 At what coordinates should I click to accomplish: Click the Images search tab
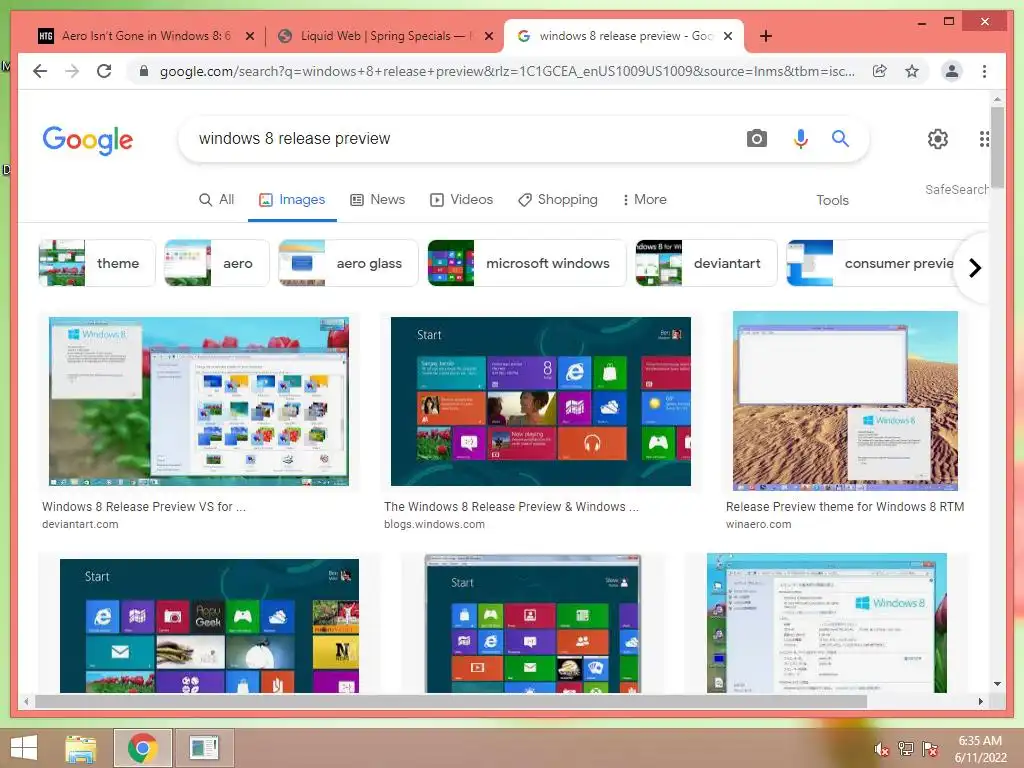pos(292,200)
